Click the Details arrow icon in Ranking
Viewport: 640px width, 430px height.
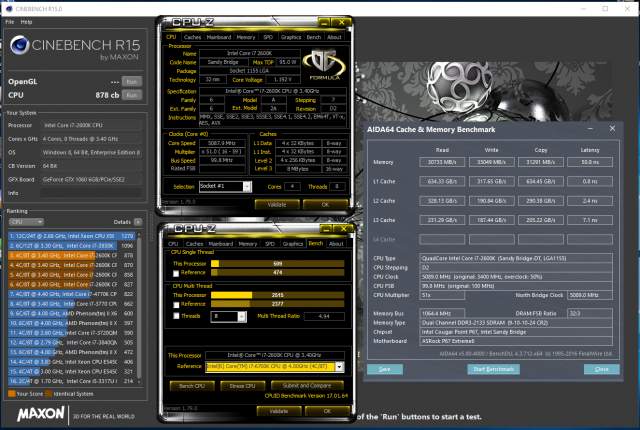[x=138, y=222]
